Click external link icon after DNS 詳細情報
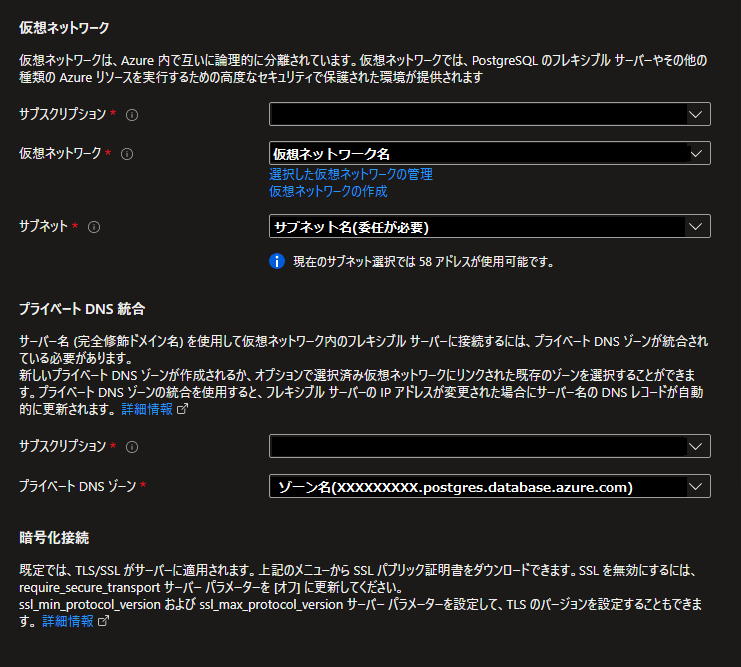The width and height of the screenshot is (741, 667). [182, 409]
